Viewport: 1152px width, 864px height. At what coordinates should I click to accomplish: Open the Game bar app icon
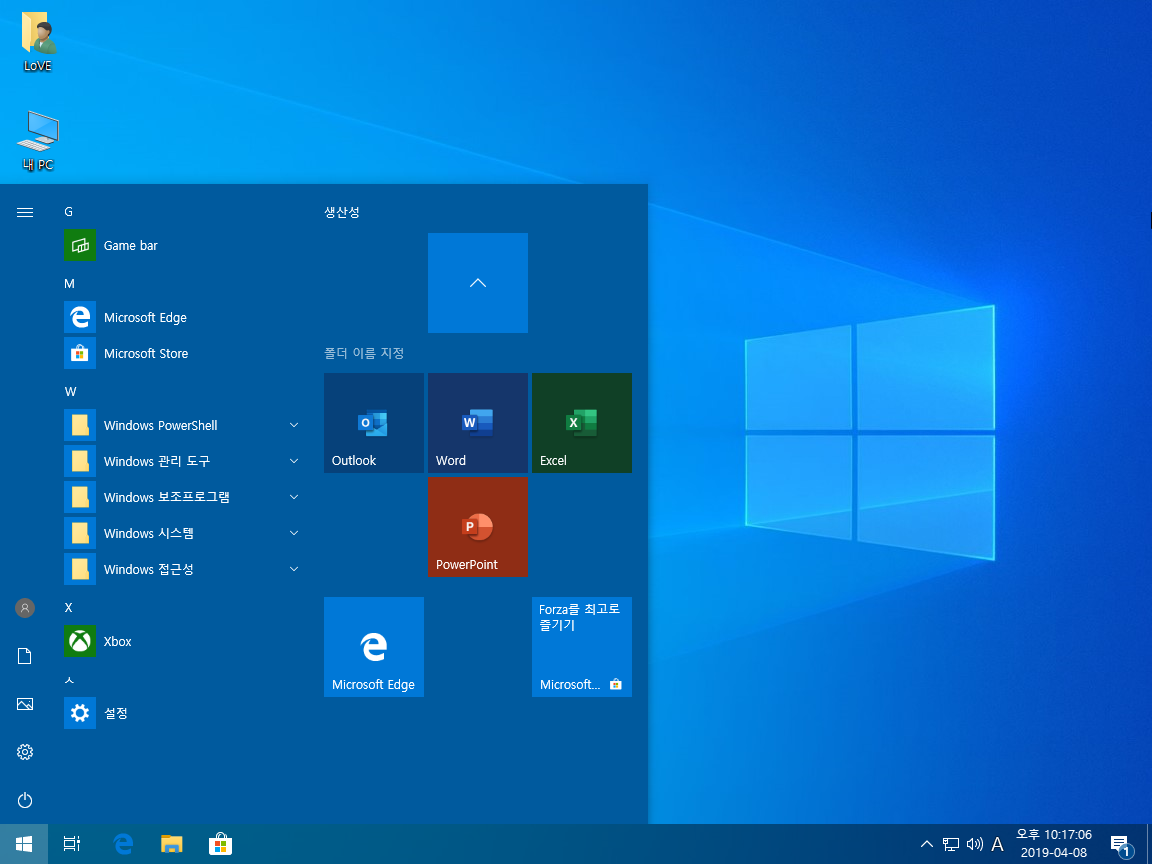[79, 245]
